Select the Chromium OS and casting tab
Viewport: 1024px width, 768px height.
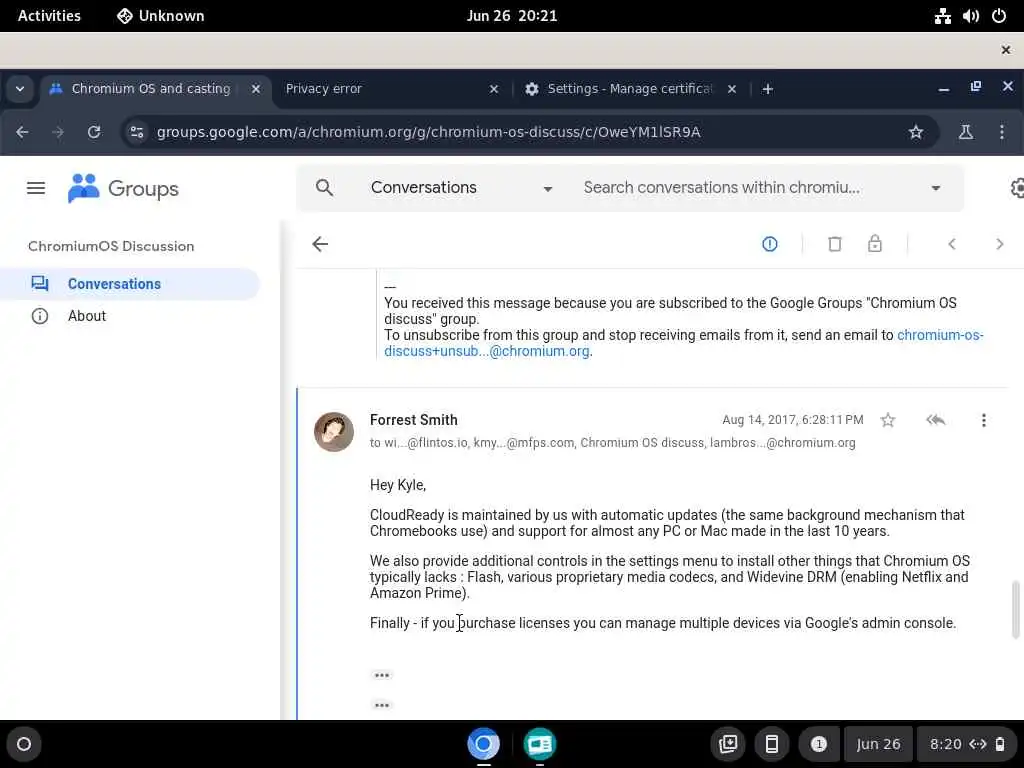coord(151,89)
